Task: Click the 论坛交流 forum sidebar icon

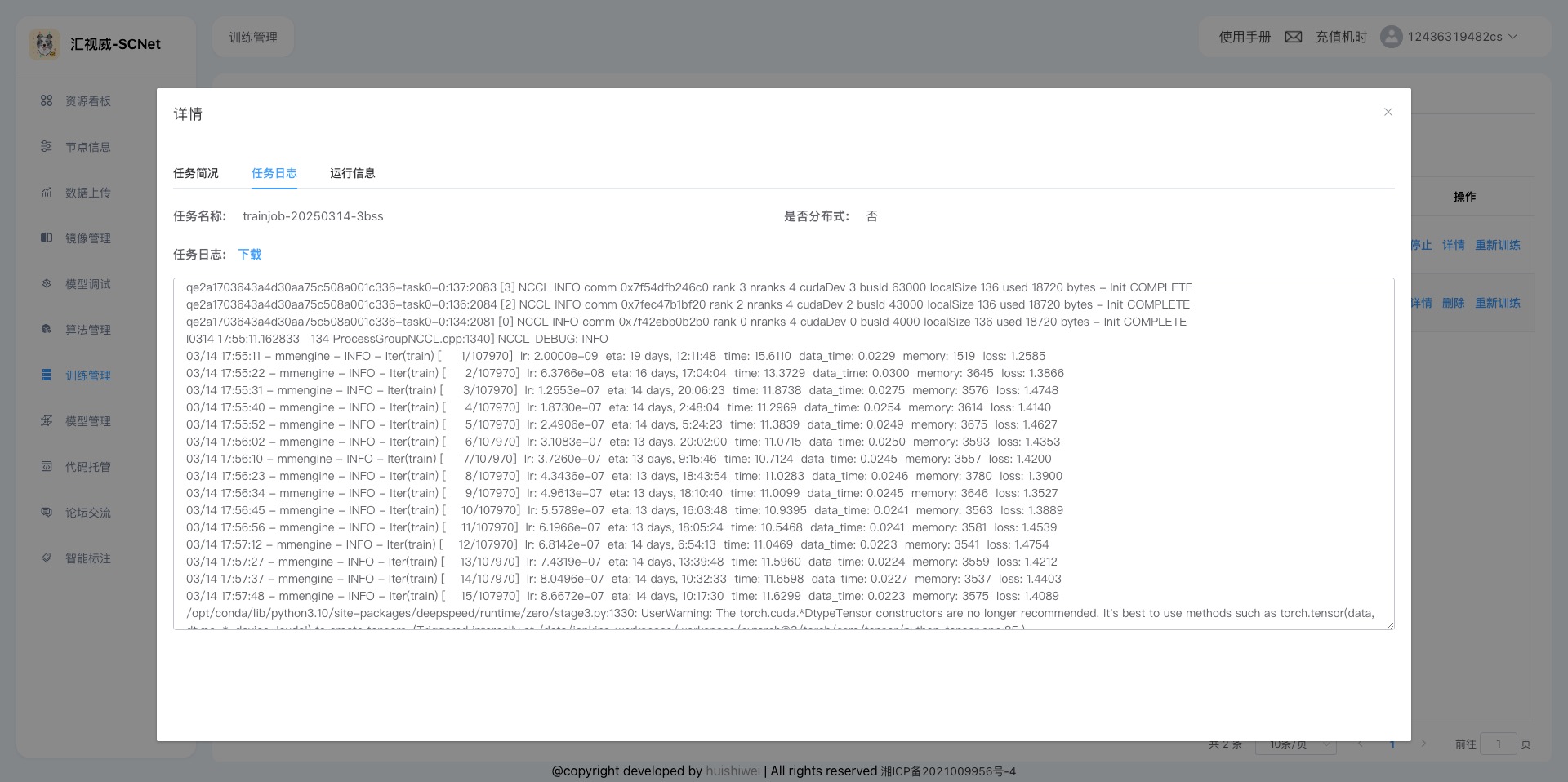Action: coord(47,512)
